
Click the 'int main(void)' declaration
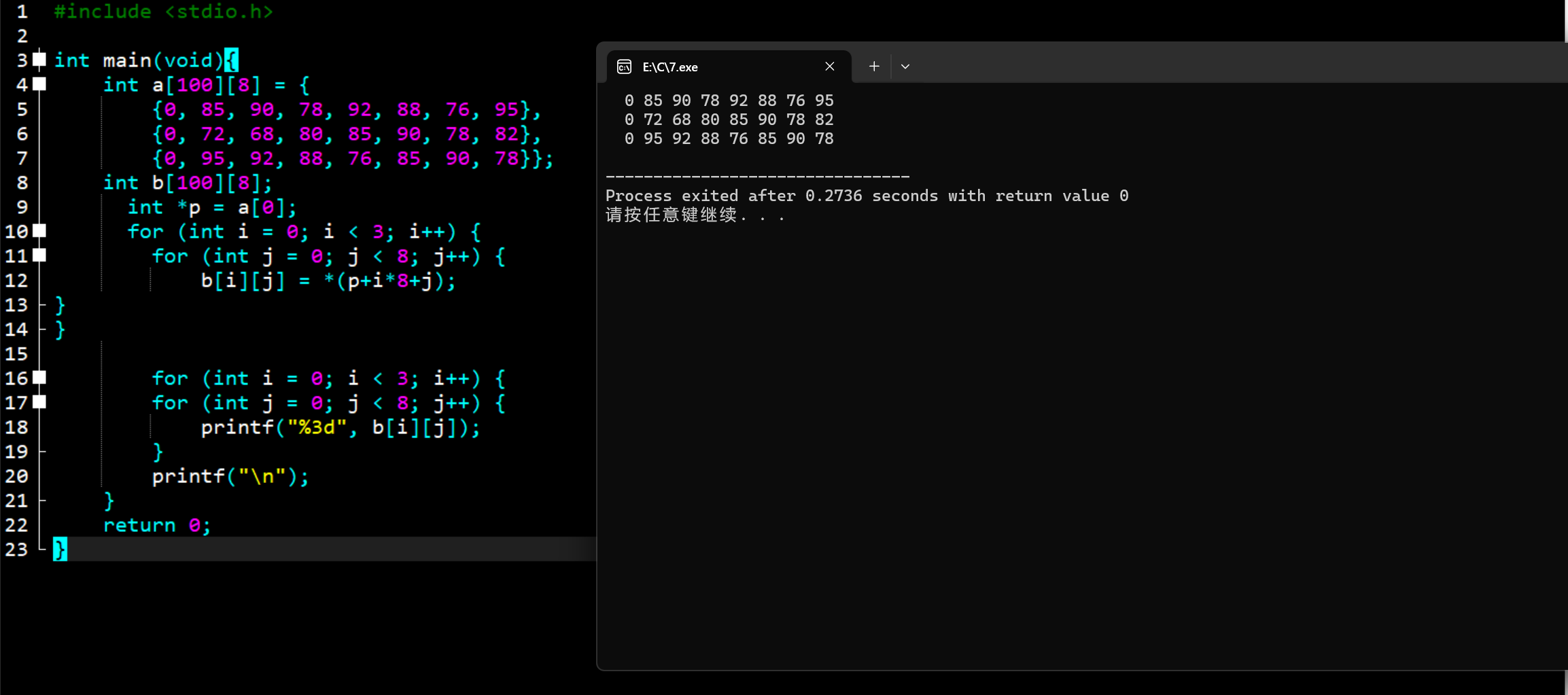[x=139, y=60]
